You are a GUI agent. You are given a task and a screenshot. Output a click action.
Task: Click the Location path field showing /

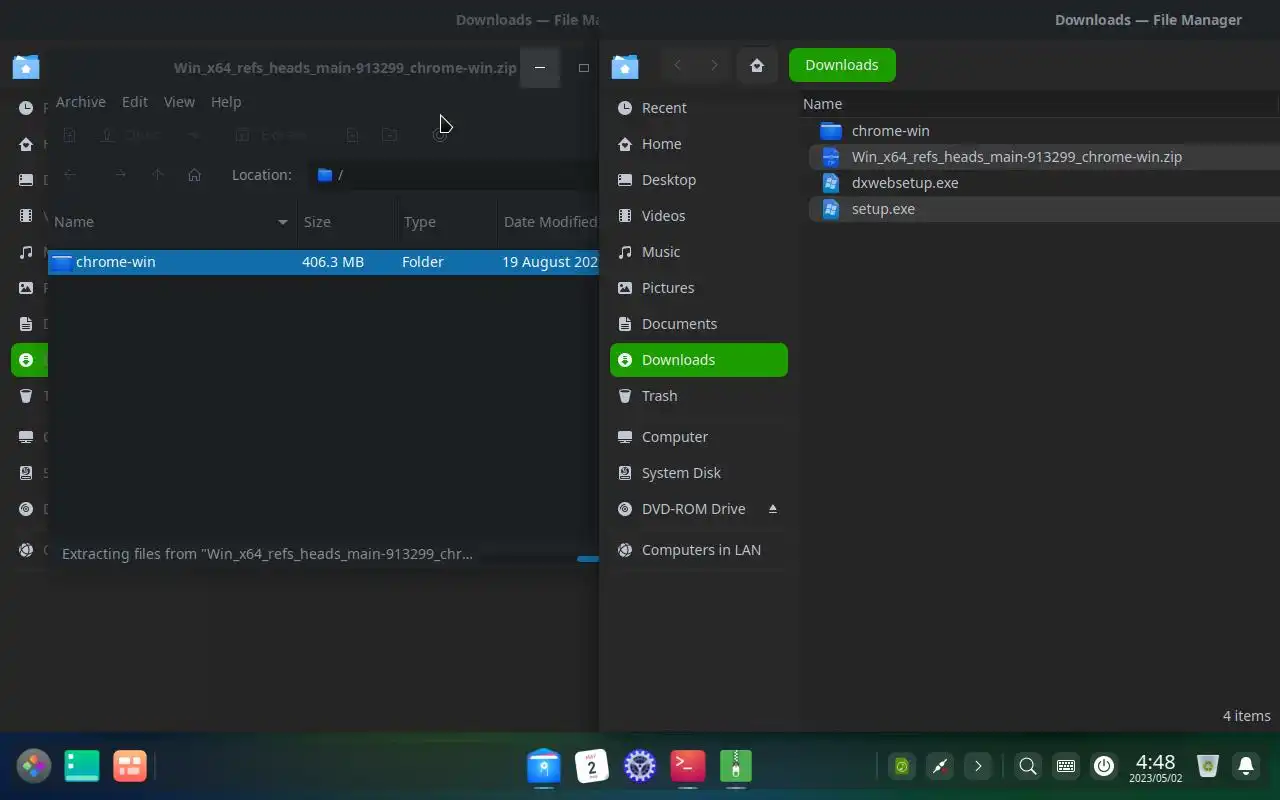pos(455,175)
